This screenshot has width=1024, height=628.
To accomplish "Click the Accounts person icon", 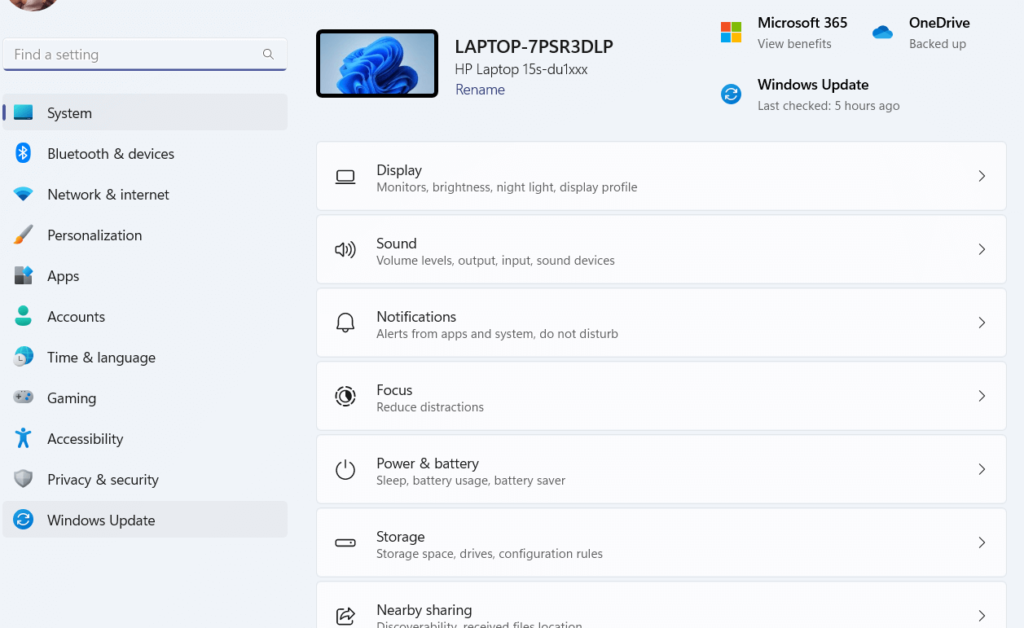I will (x=24, y=316).
